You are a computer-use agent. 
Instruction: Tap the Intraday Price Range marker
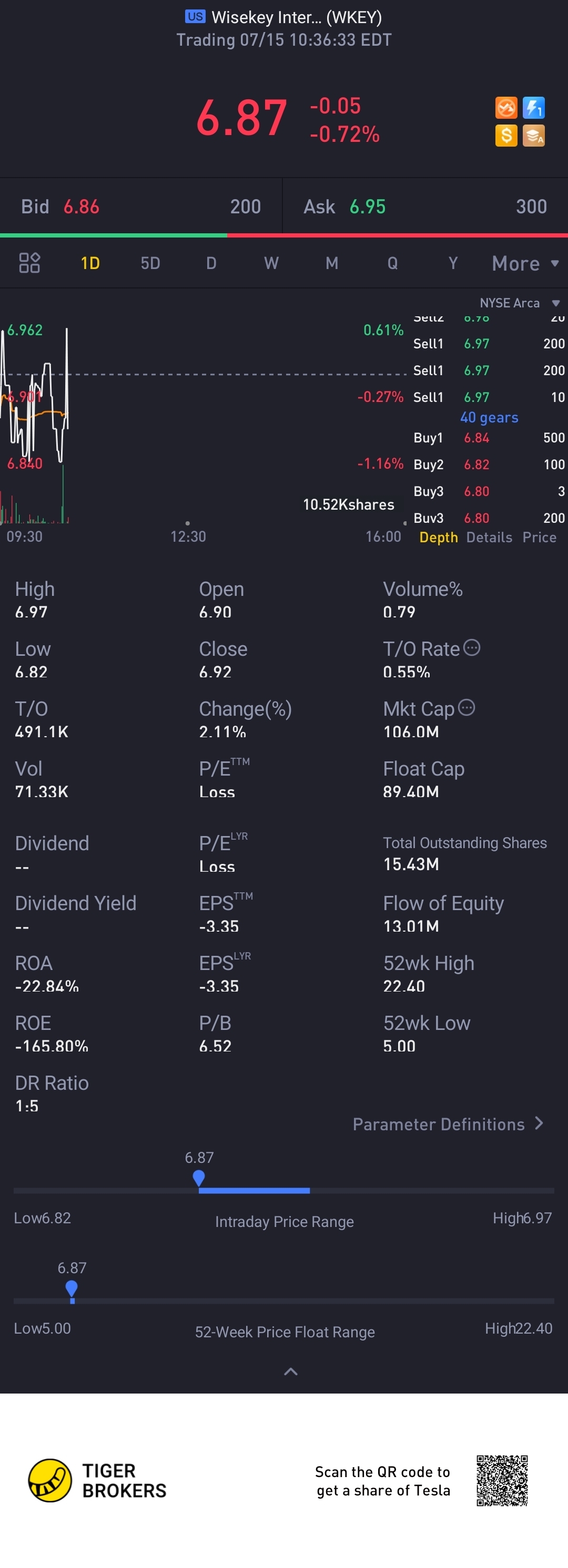point(199,1179)
